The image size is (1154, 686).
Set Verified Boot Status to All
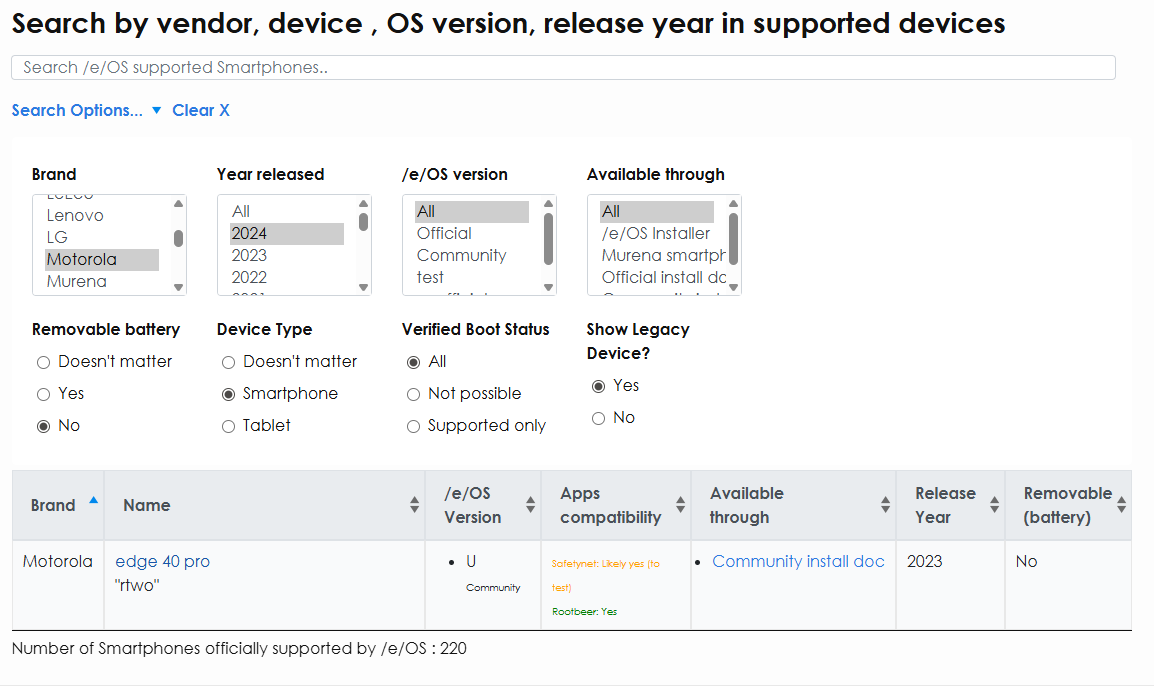click(x=414, y=362)
